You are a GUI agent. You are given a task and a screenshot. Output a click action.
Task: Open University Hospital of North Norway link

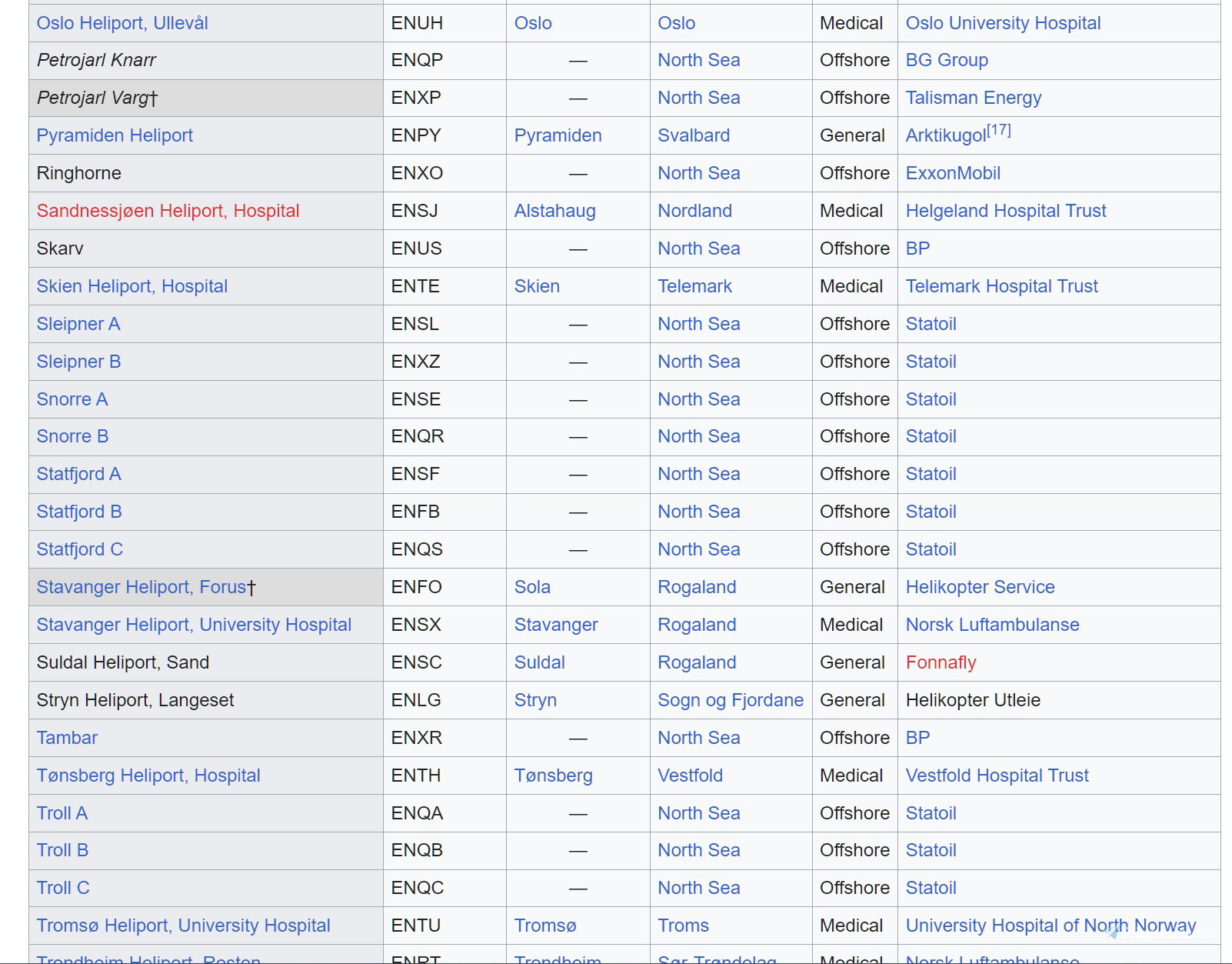1051,926
